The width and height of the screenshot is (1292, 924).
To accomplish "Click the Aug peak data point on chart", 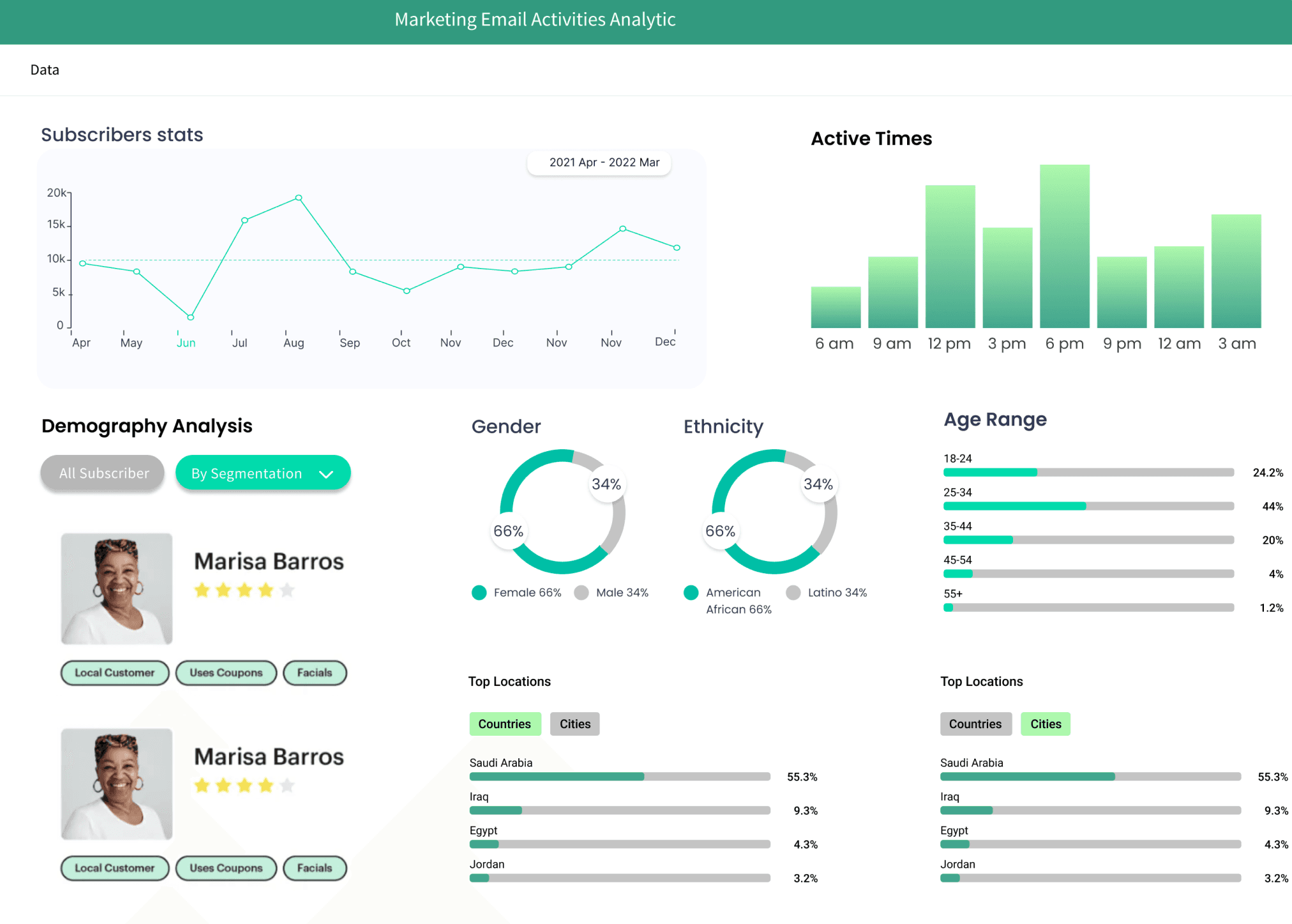I will 299,198.
